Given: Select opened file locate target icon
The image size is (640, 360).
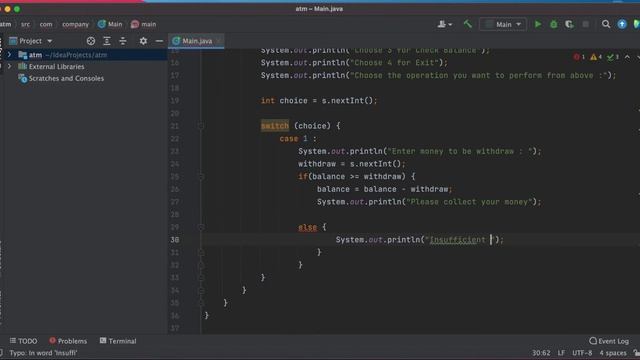Looking at the screenshot, I should (x=91, y=41).
